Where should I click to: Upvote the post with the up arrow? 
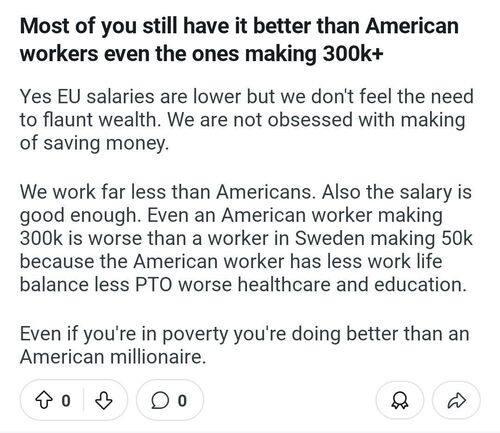tap(44, 400)
